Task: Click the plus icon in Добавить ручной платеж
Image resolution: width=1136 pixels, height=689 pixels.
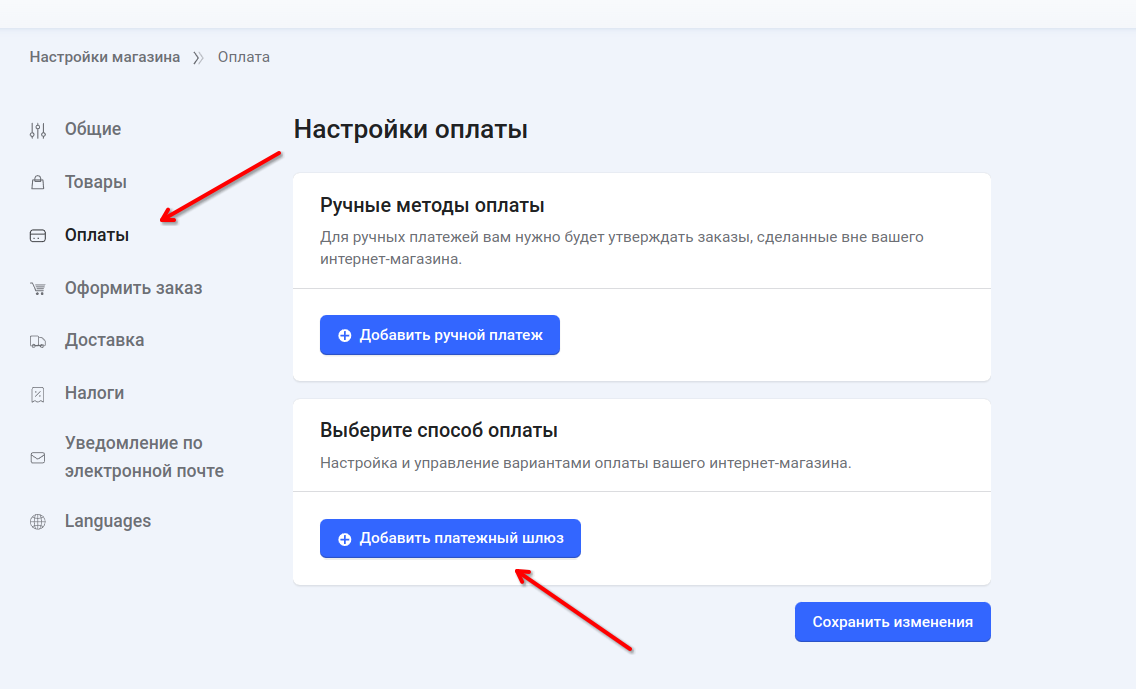Action: (x=345, y=336)
